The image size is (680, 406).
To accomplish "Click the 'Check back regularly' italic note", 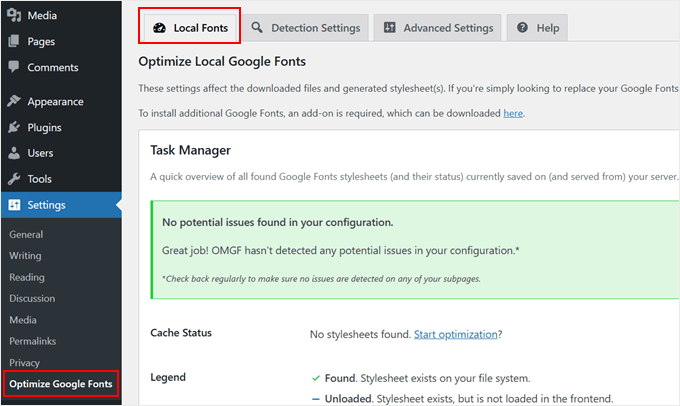I will pyautogui.click(x=321, y=279).
